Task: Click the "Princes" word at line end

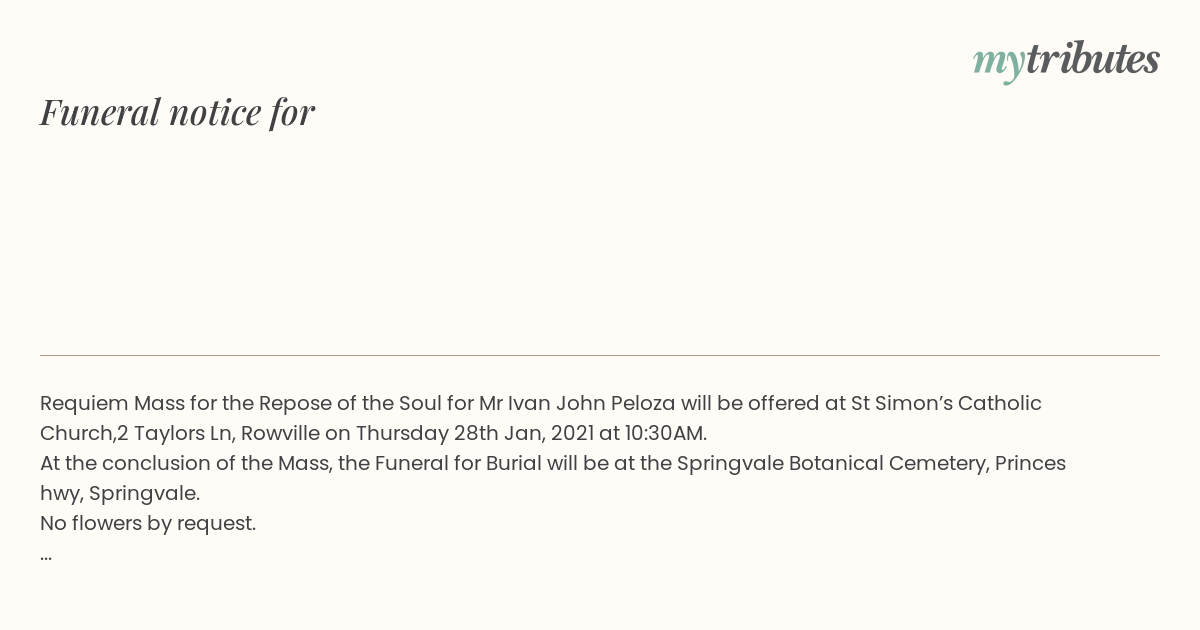Action: 1030,463
